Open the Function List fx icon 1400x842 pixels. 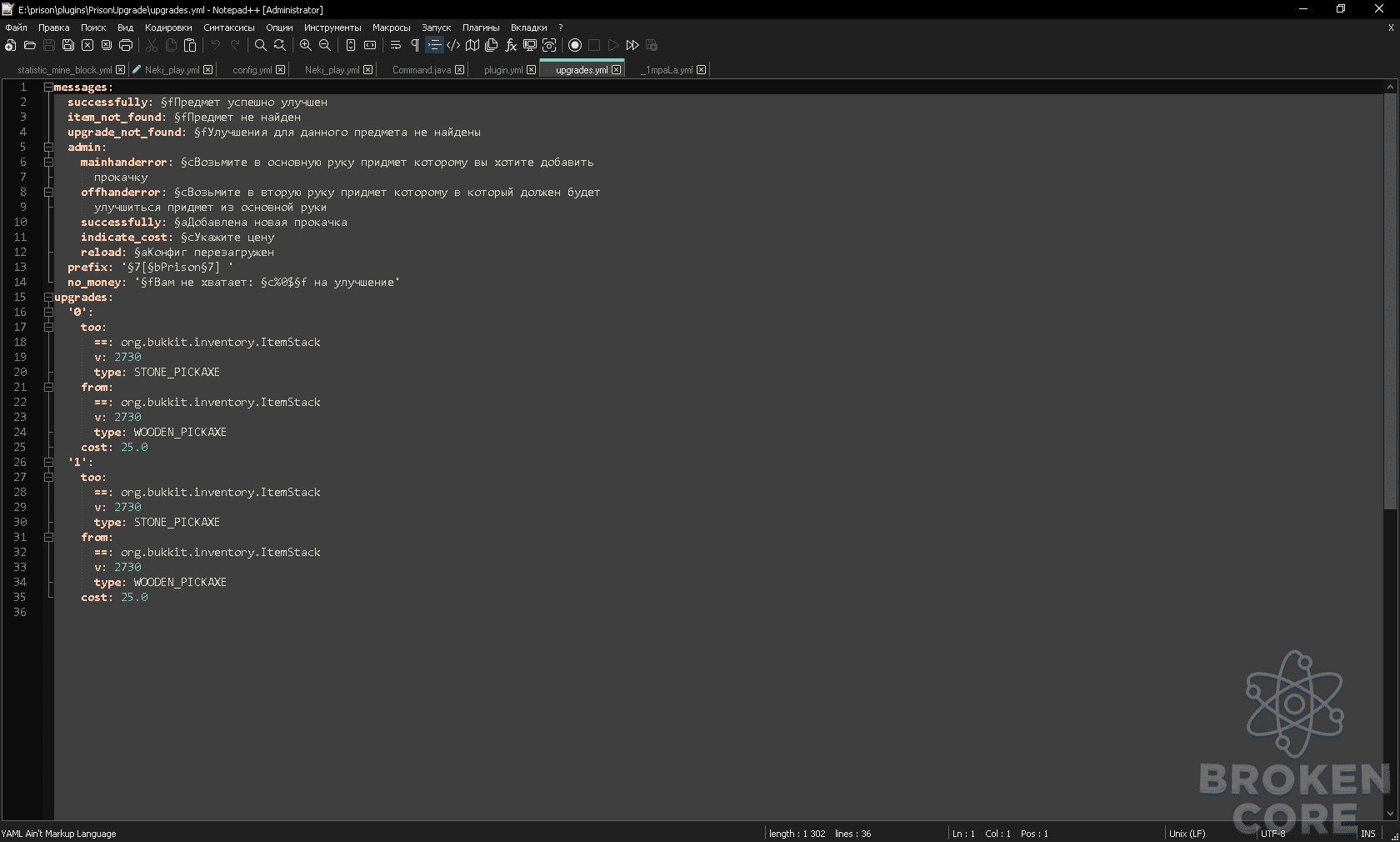click(x=511, y=45)
